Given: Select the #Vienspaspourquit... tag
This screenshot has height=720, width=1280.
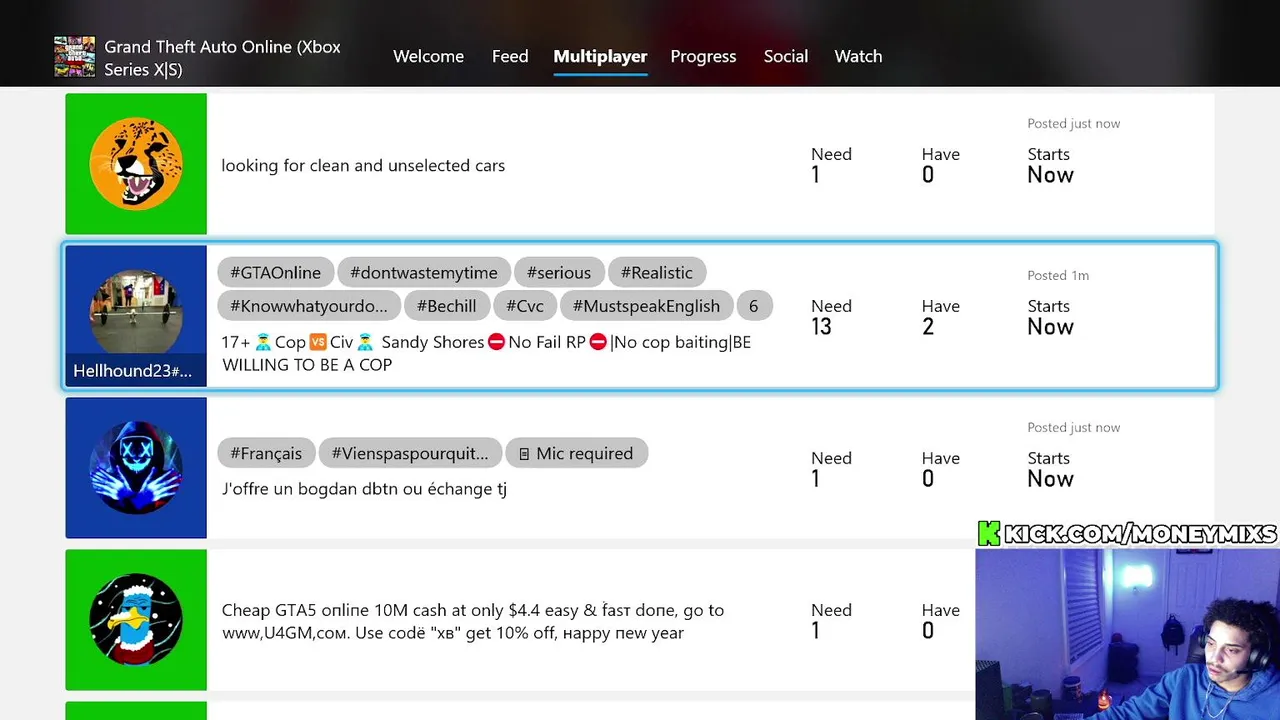Looking at the screenshot, I should pos(410,453).
